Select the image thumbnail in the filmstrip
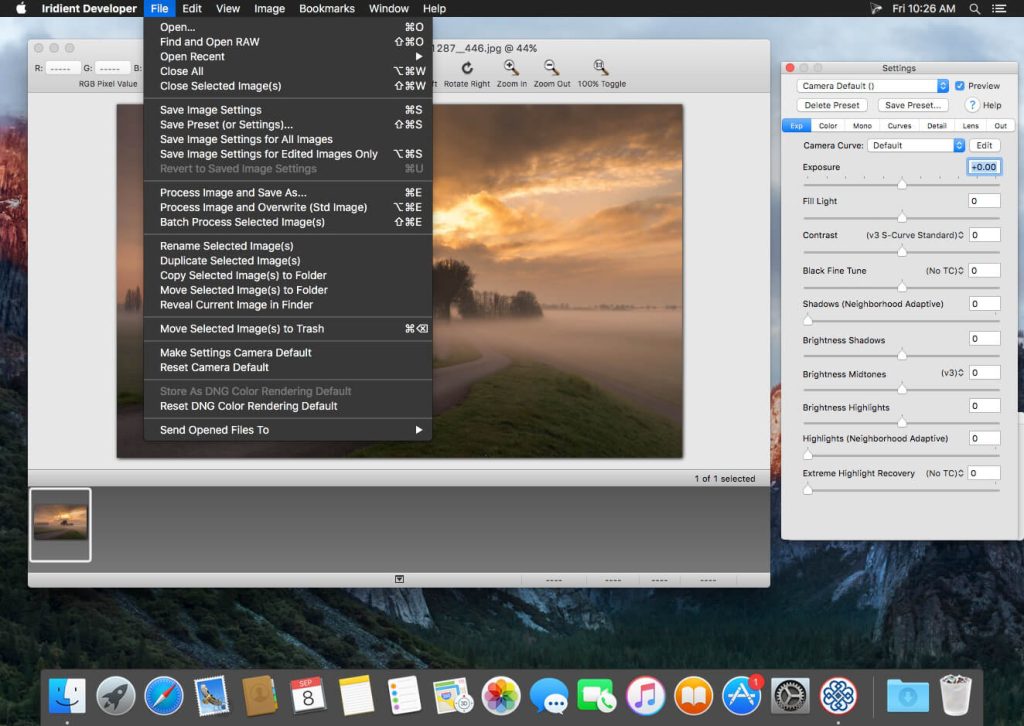 coord(60,524)
